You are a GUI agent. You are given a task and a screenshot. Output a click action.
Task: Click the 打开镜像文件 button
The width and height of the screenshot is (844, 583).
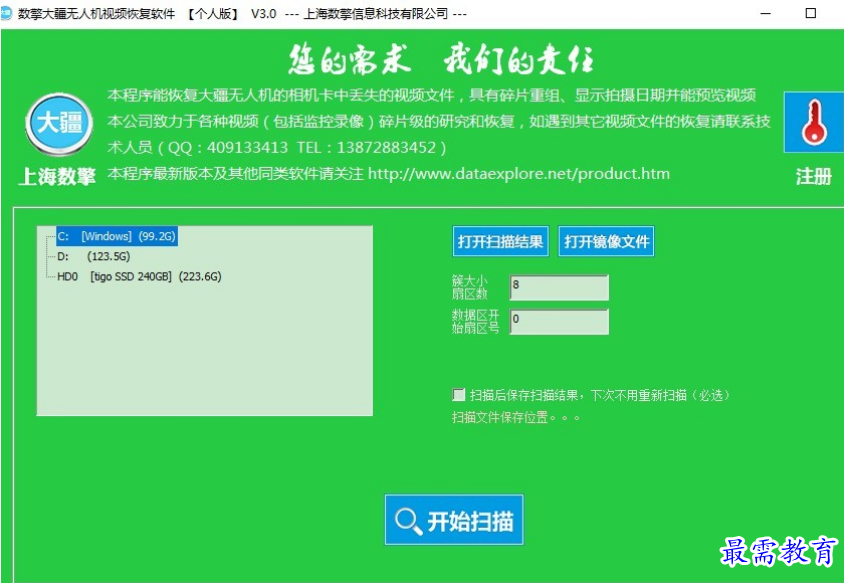click(606, 241)
